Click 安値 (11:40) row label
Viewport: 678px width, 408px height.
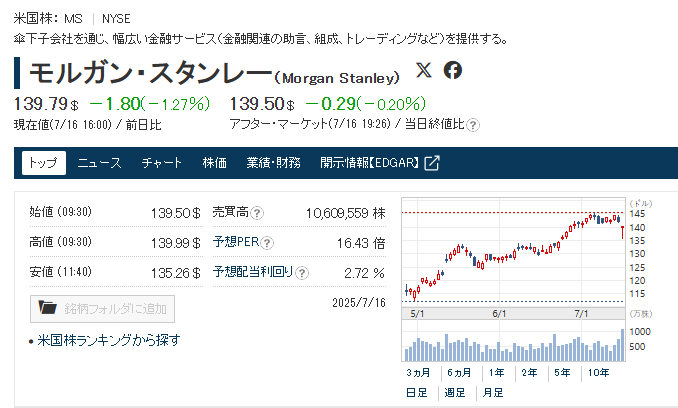coord(61,272)
